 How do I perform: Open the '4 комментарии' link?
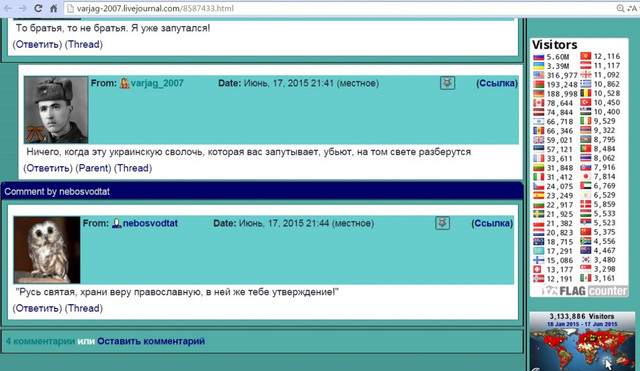point(40,341)
